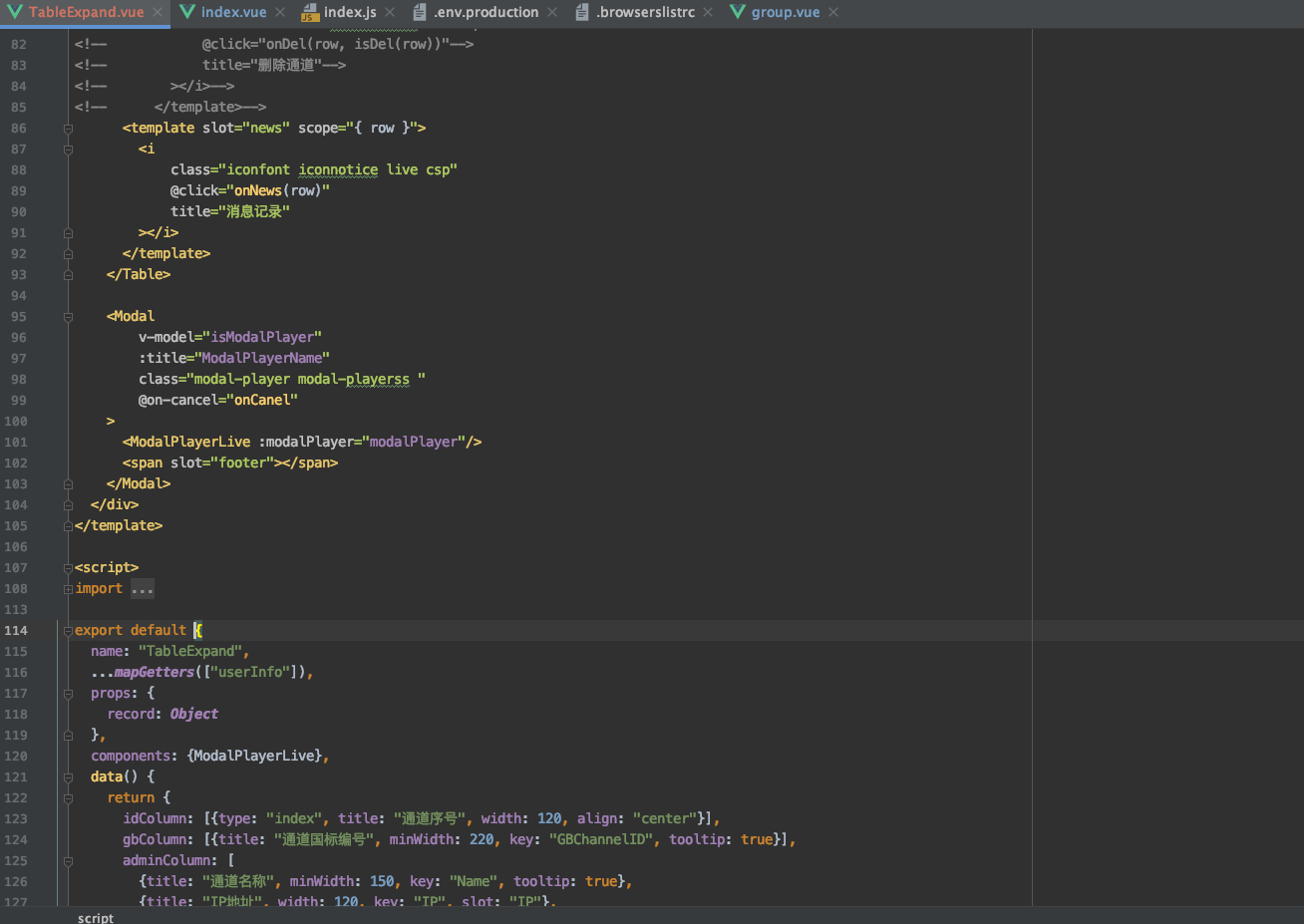Click line number 123 in the gutter
The width and height of the screenshot is (1304, 924).
[16, 819]
